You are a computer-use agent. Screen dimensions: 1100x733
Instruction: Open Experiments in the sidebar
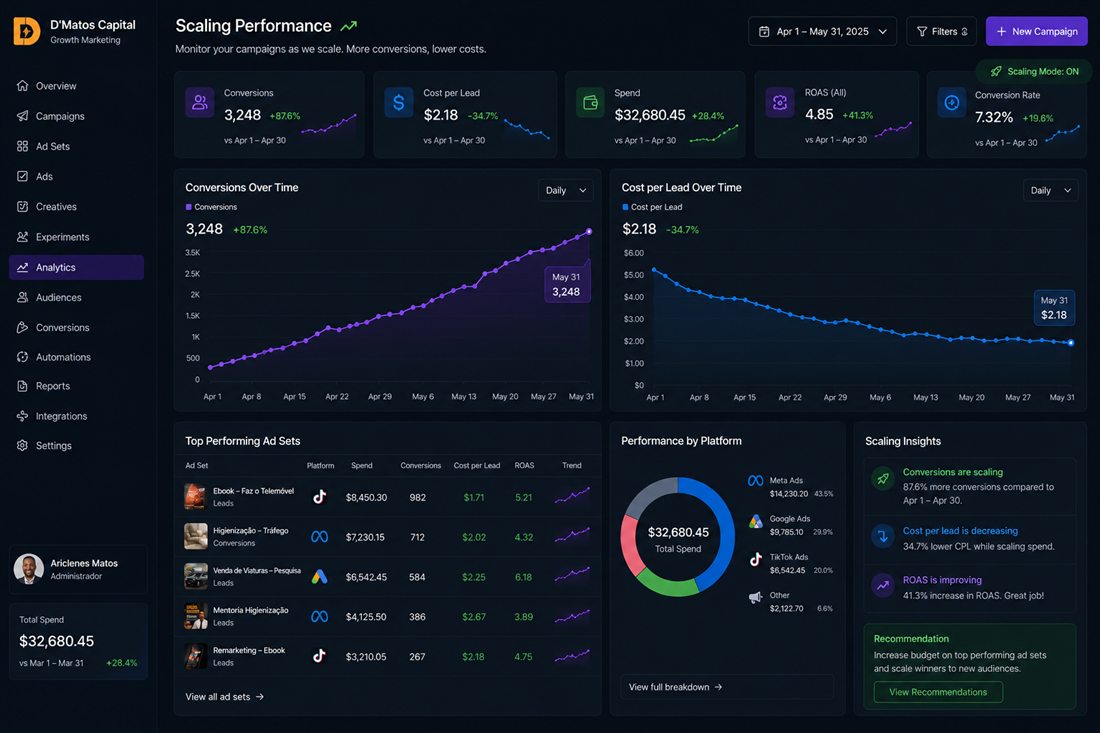click(x=76, y=236)
